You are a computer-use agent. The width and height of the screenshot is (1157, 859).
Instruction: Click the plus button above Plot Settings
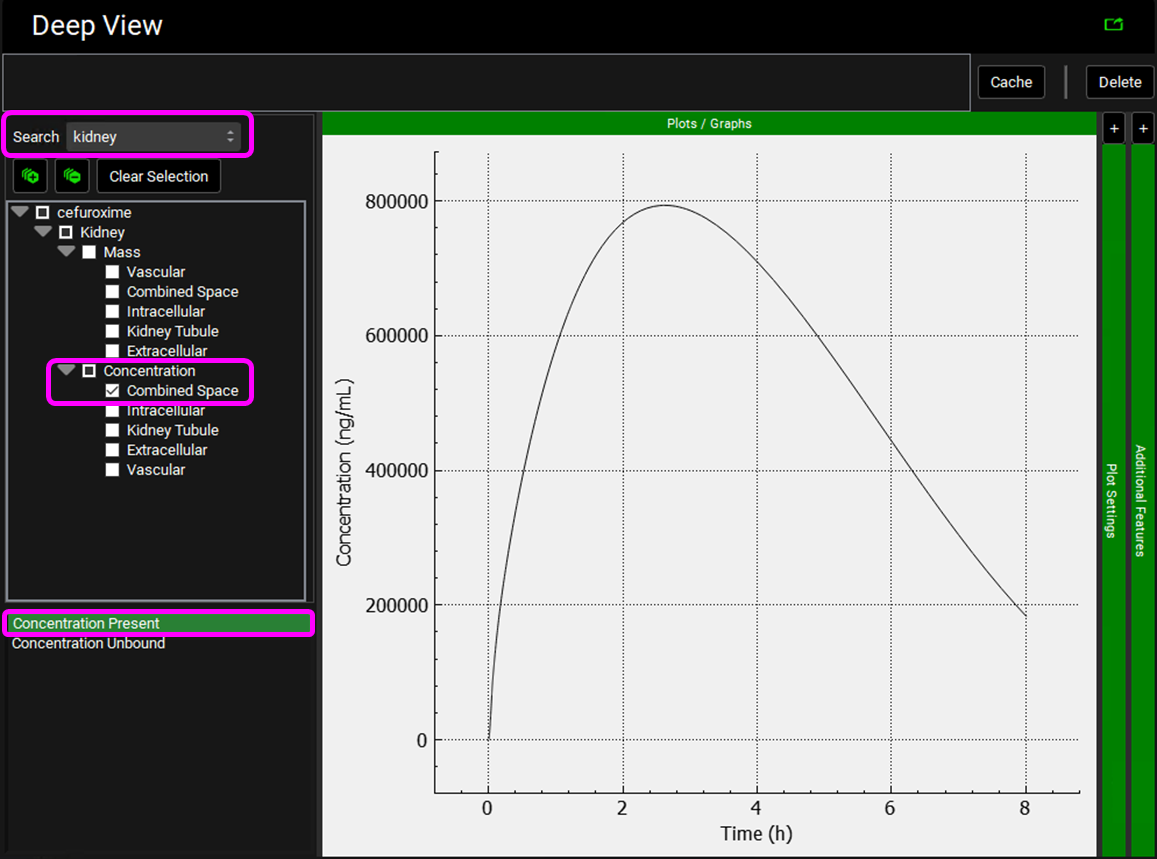point(1114,128)
